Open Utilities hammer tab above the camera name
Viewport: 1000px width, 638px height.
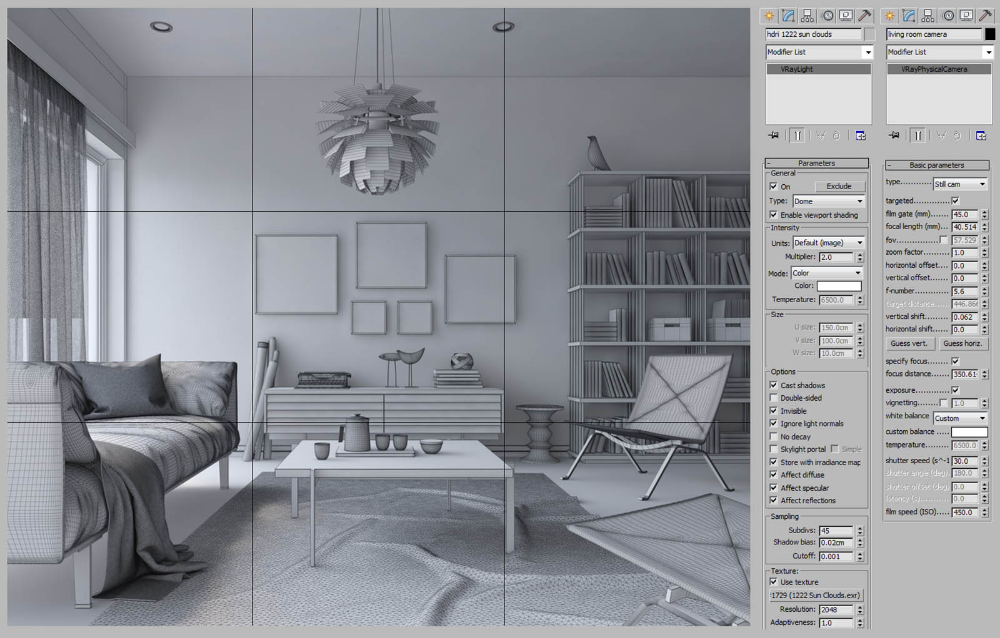point(985,16)
